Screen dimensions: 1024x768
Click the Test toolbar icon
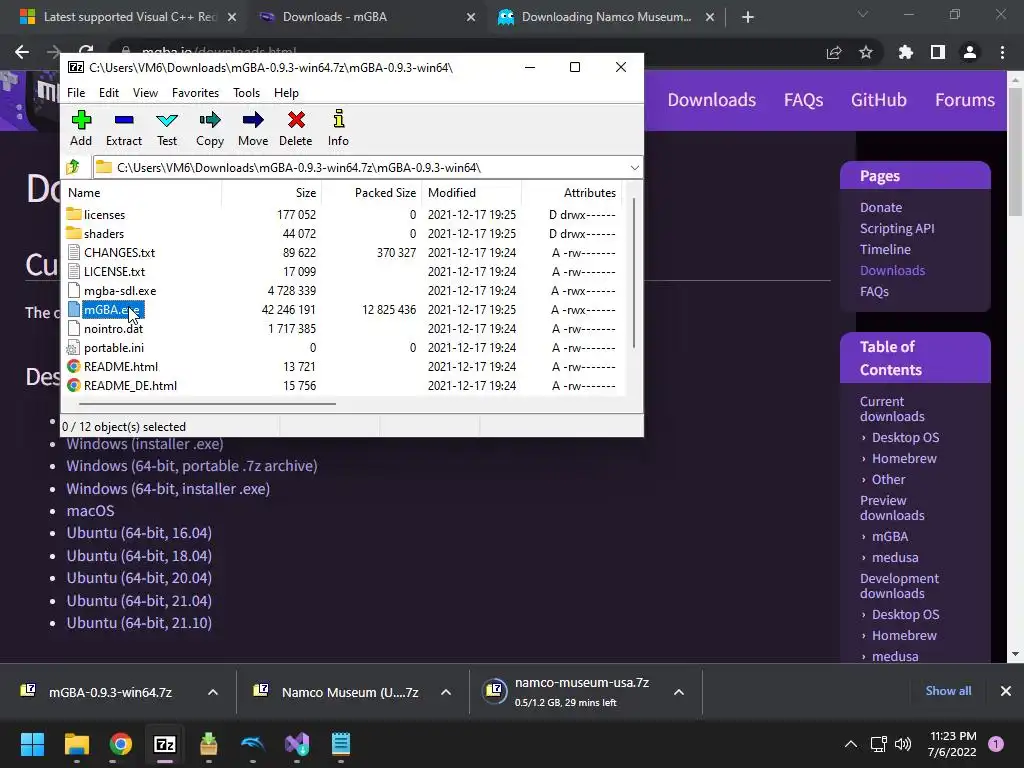coord(167,128)
